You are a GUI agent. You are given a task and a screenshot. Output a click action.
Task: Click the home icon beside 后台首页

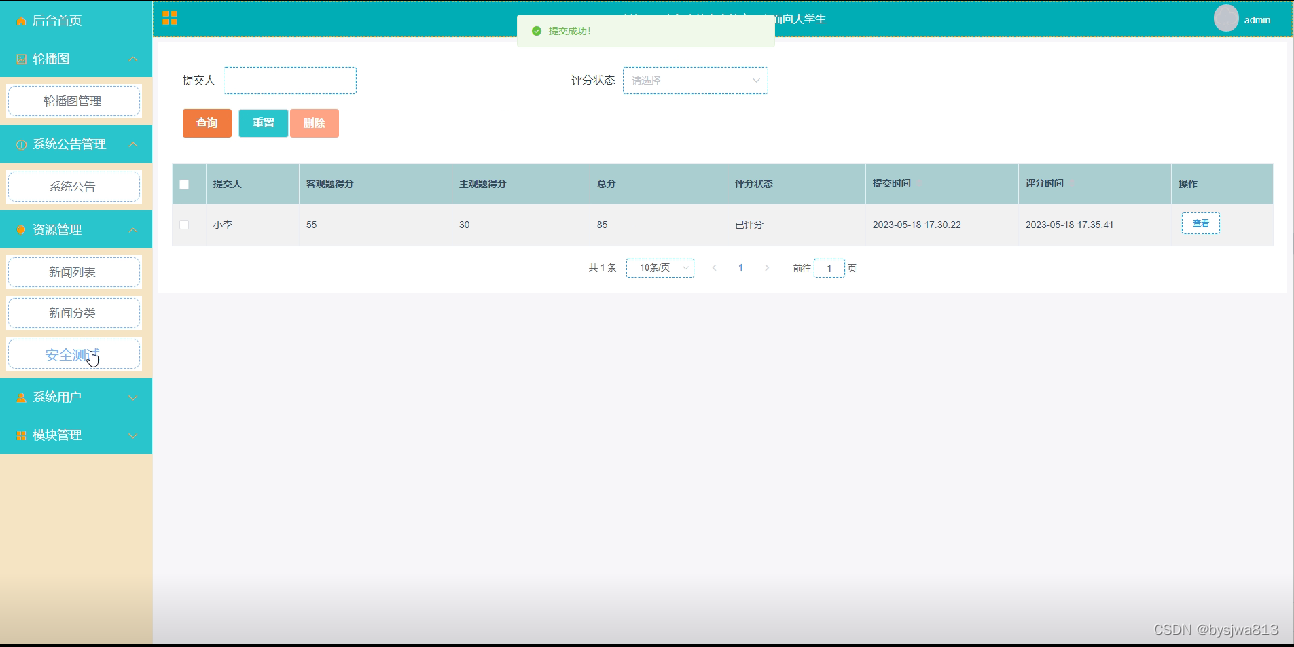click(22, 21)
